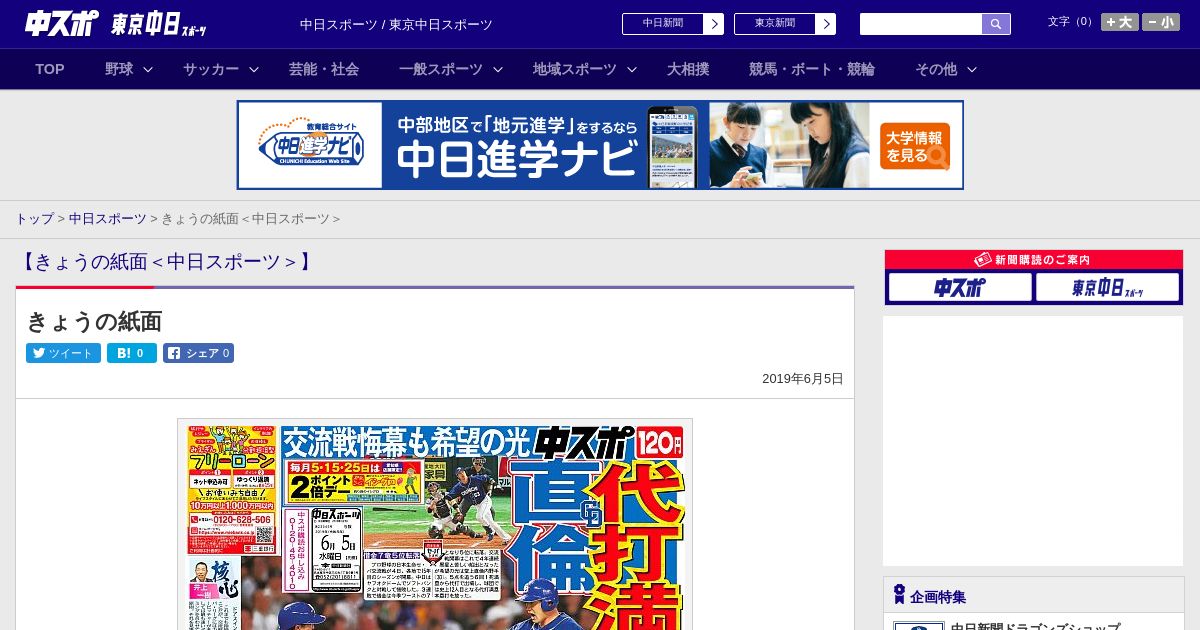Click the 企画特集 section icon
This screenshot has height=630, width=1200.
(x=899, y=595)
